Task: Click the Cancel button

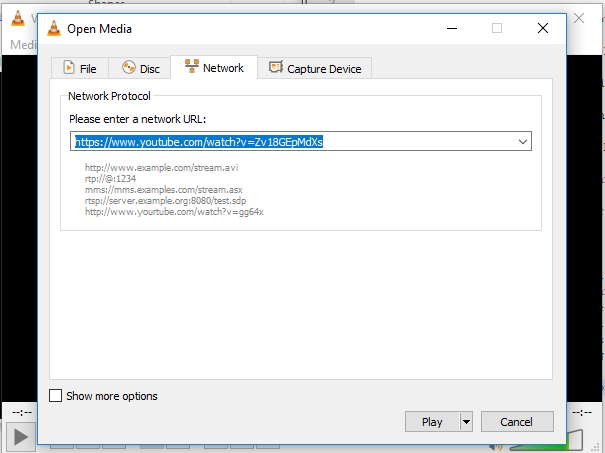Action: coord(517,422)
